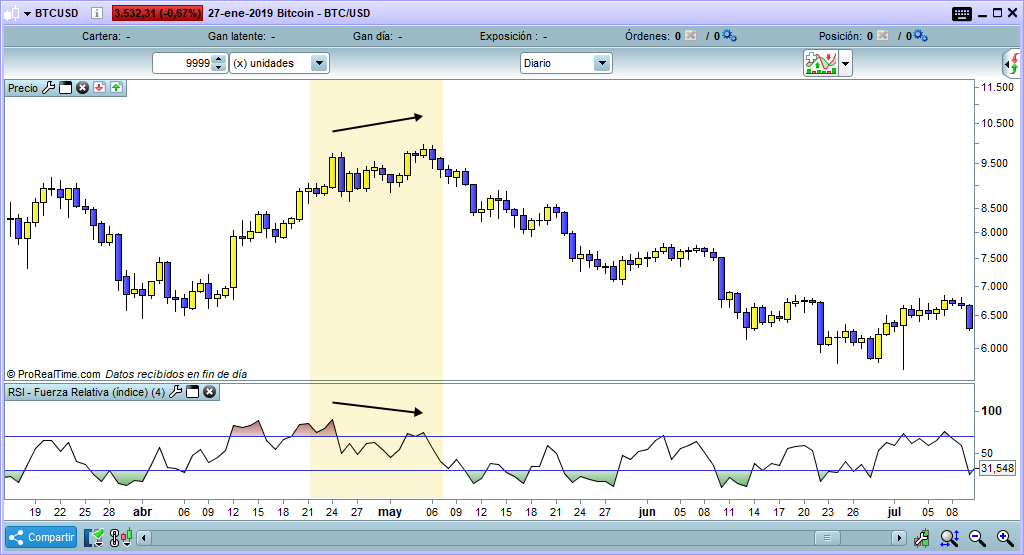Open the on-screen keyboard icon in title bar
The height and width of the screenshot is (555, 1024).
tap(962, 14)
